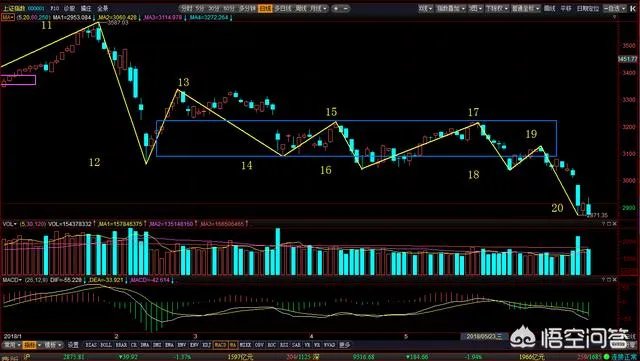This screenshot has height=361, width=640.
Task: Switch to the 多日线 multi-day period
Action: coord(283,8)
